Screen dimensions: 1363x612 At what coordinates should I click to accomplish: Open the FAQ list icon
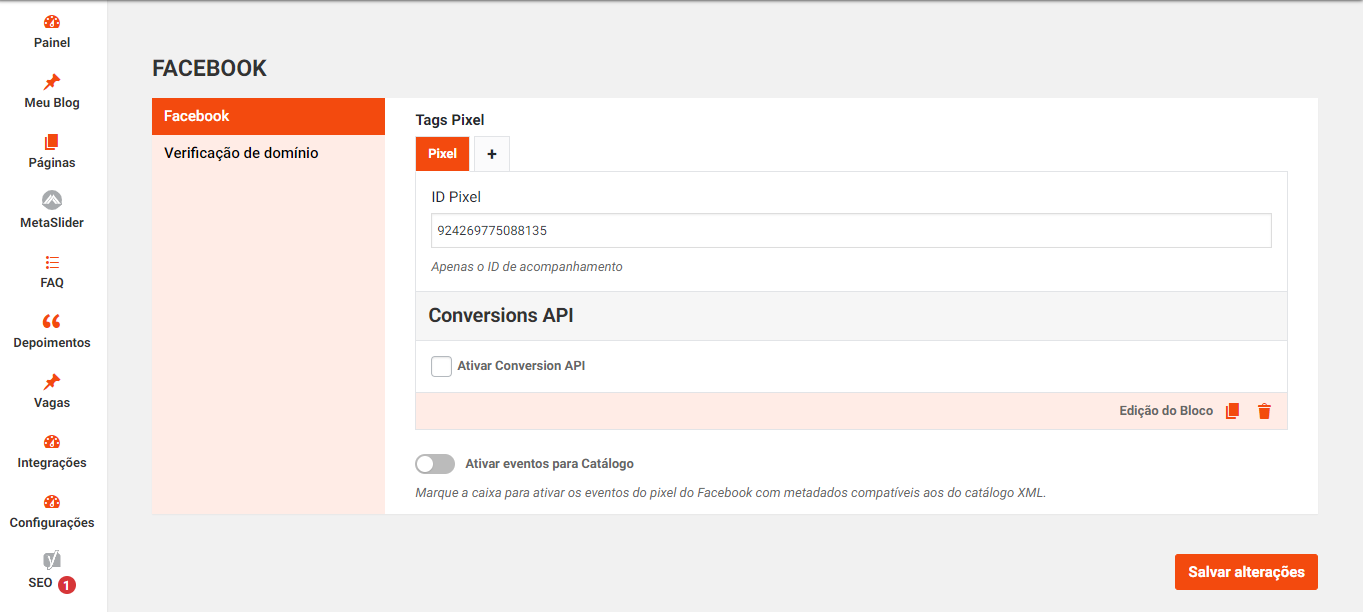click(x=52, y=262)
